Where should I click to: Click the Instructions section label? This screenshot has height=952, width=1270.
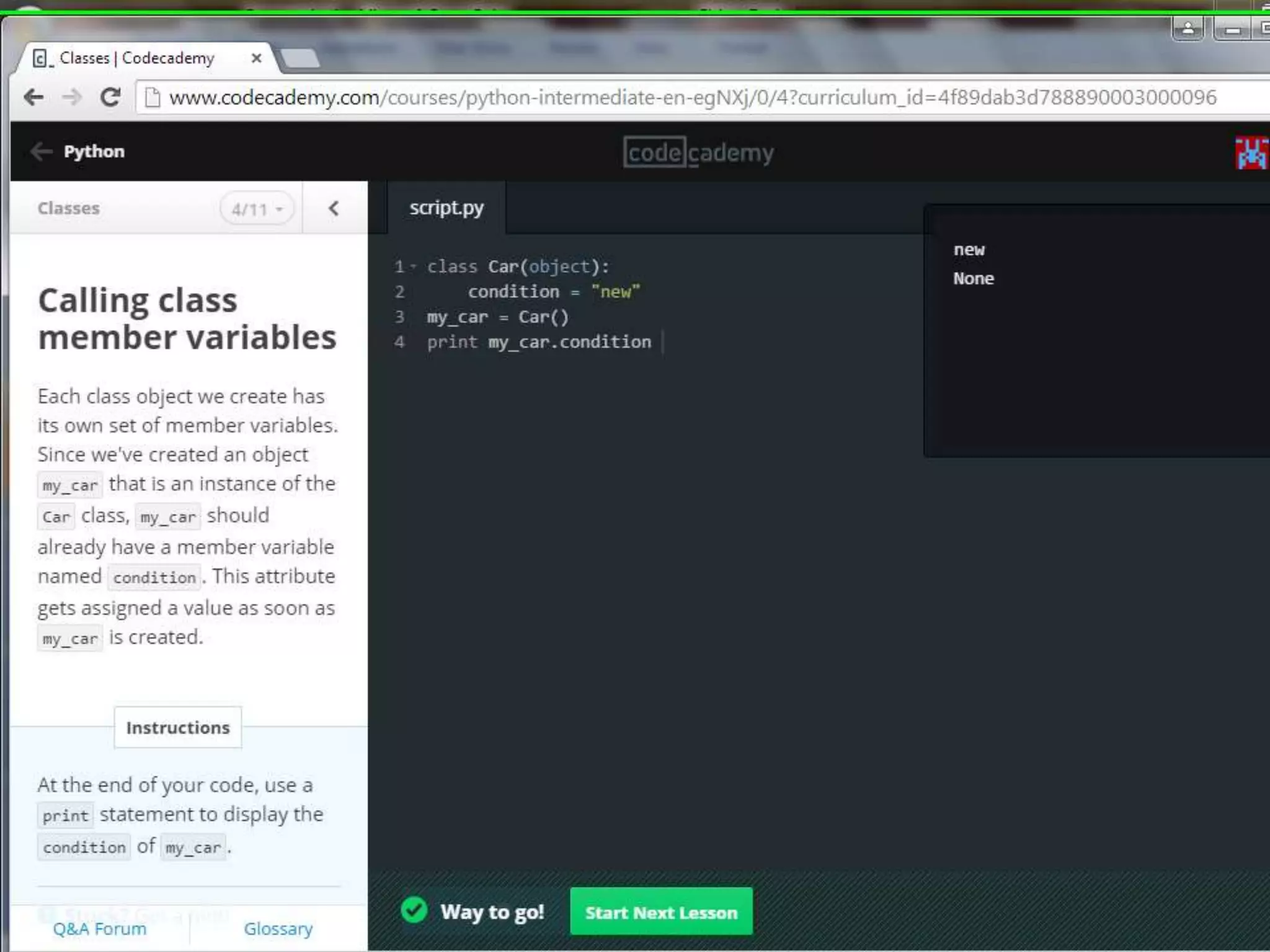coord(178,728)
